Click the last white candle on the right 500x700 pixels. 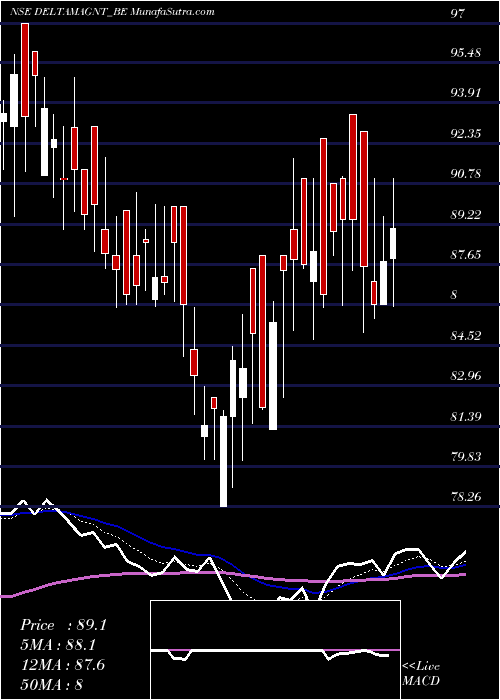(x=393, y=243)
